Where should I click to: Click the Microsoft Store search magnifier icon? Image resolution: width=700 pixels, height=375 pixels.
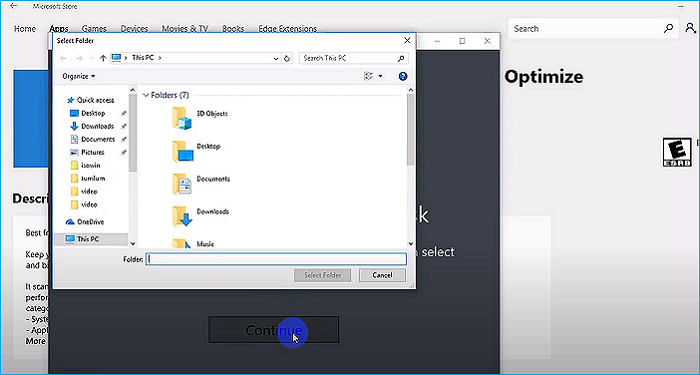[x=668, y=29]
